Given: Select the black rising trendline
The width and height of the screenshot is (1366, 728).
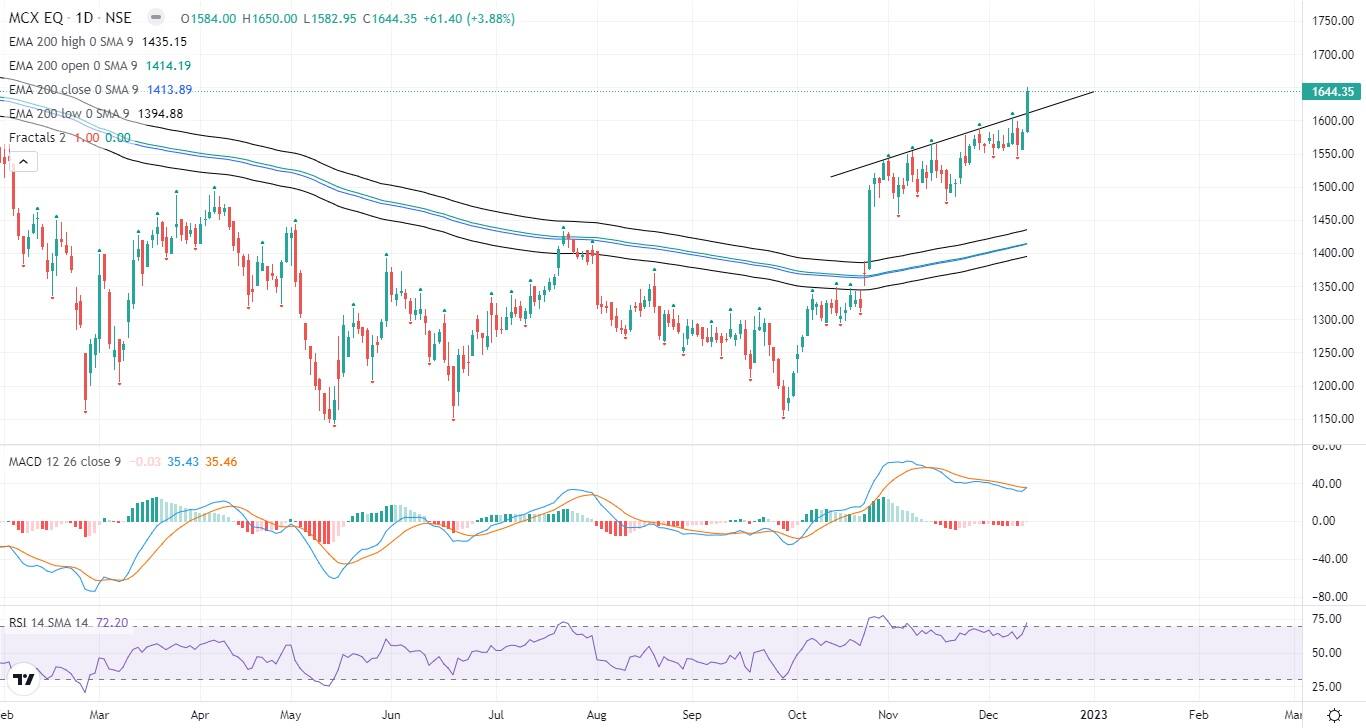Looking at the screenshot, I should coord(962,134).
